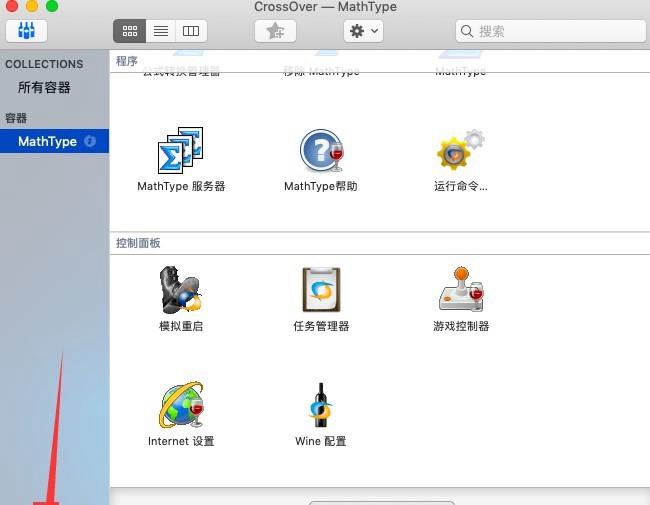This screenshot has width=650, height=505.
Task: Zoom the CrossOver window with green button
Action: pyautogui.click(x=52, y=6)
